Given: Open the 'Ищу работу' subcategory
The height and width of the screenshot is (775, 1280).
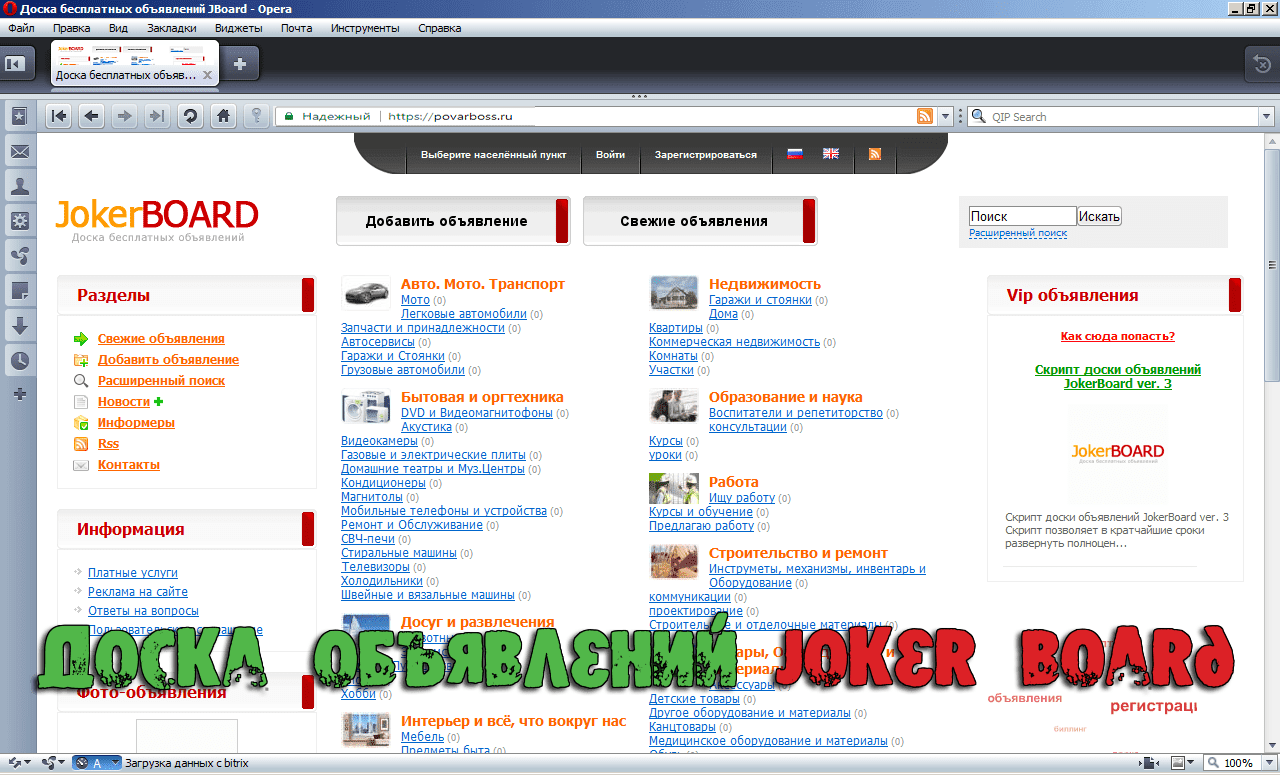Looking at the screenshot, I should [x=742, y=498].
